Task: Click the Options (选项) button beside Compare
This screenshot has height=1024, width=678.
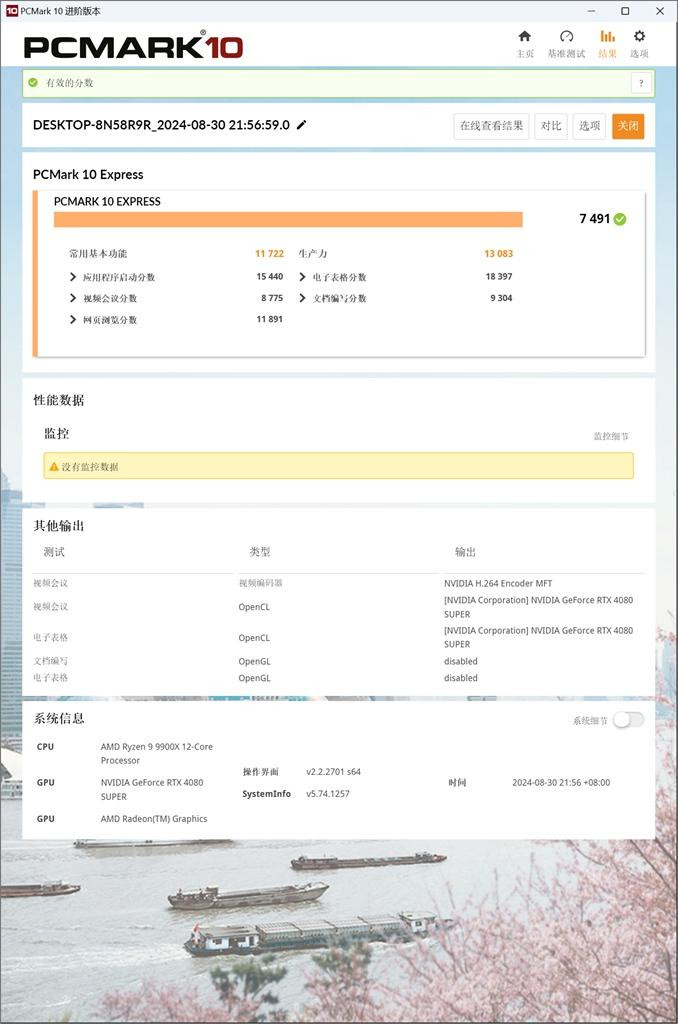Action: [589, 126]
